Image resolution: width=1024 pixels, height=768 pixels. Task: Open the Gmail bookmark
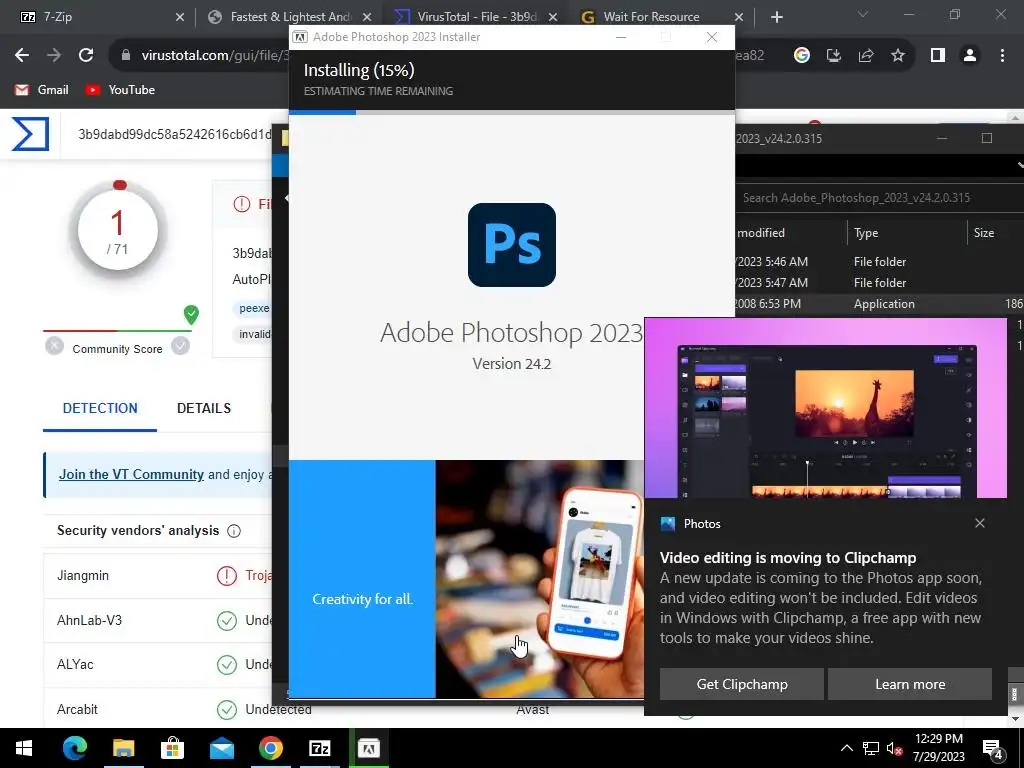click(42, 90)
